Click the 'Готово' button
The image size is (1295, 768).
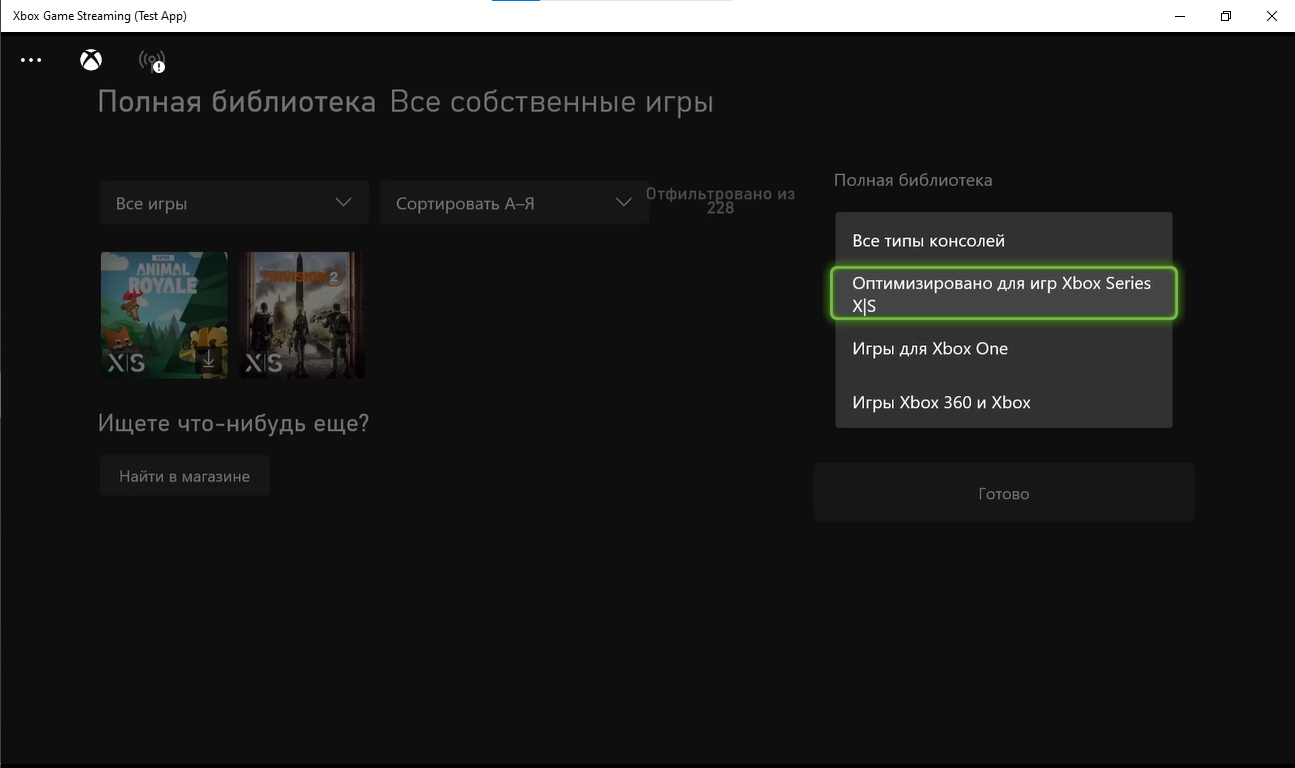click(1003, 493)
